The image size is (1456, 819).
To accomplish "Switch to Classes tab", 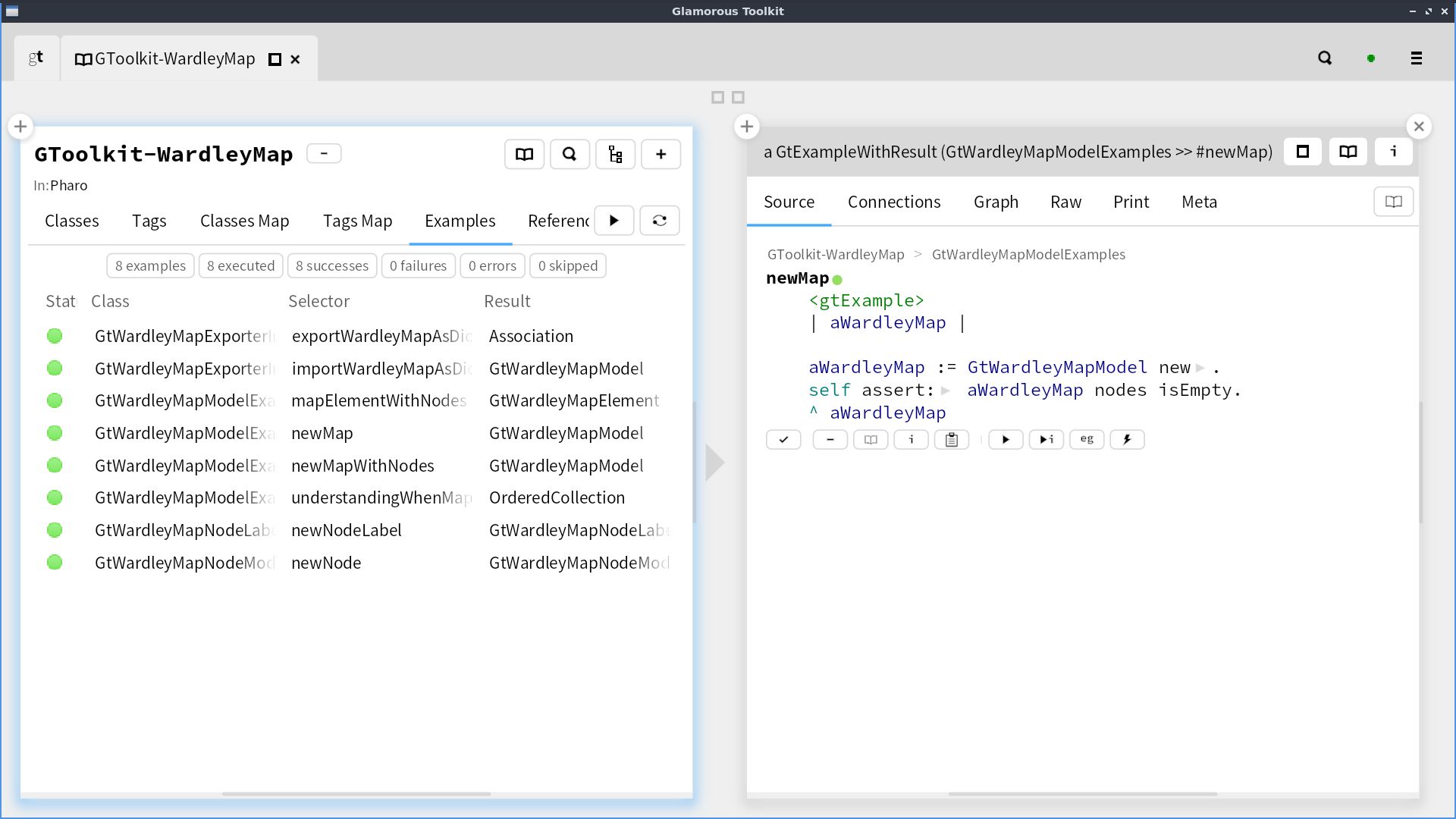I will click(x=71, y=221).
